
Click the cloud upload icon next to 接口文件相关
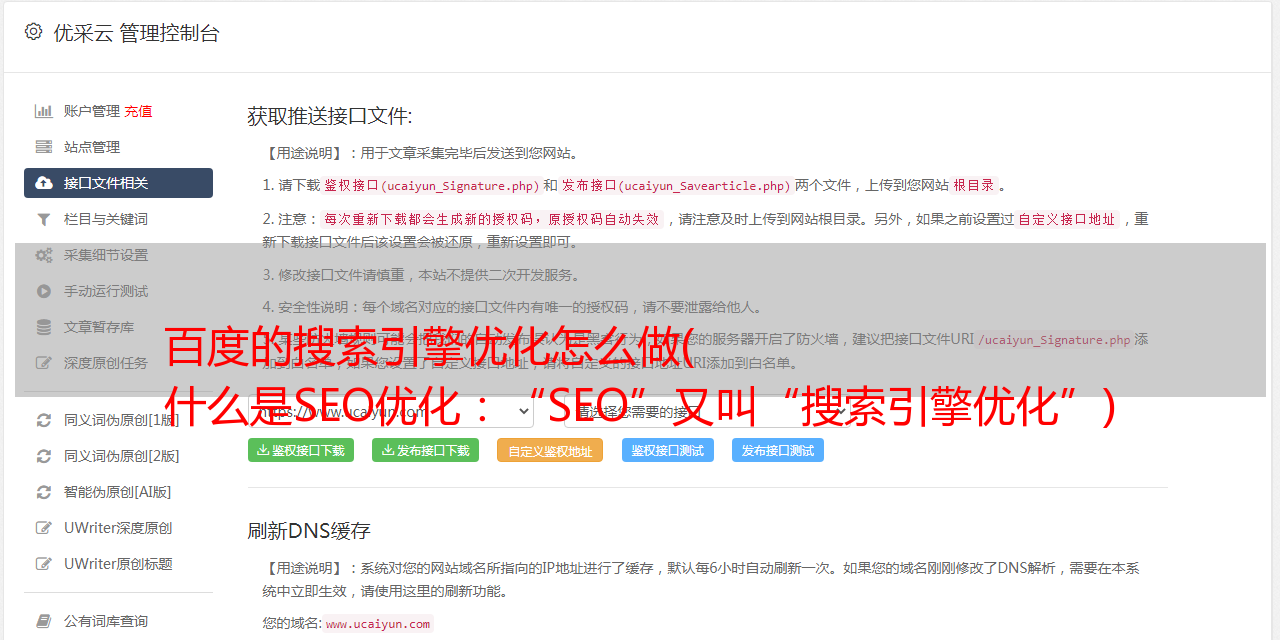(x=44, y=183)
